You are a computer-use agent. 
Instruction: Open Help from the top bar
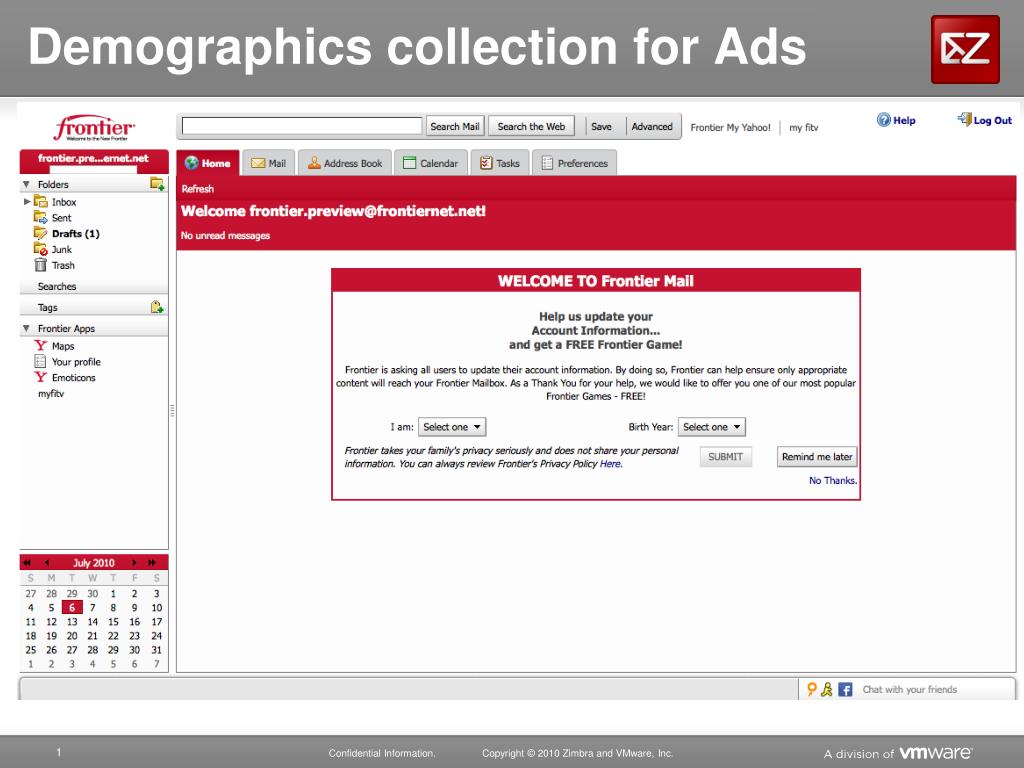(x=896, y=120)
